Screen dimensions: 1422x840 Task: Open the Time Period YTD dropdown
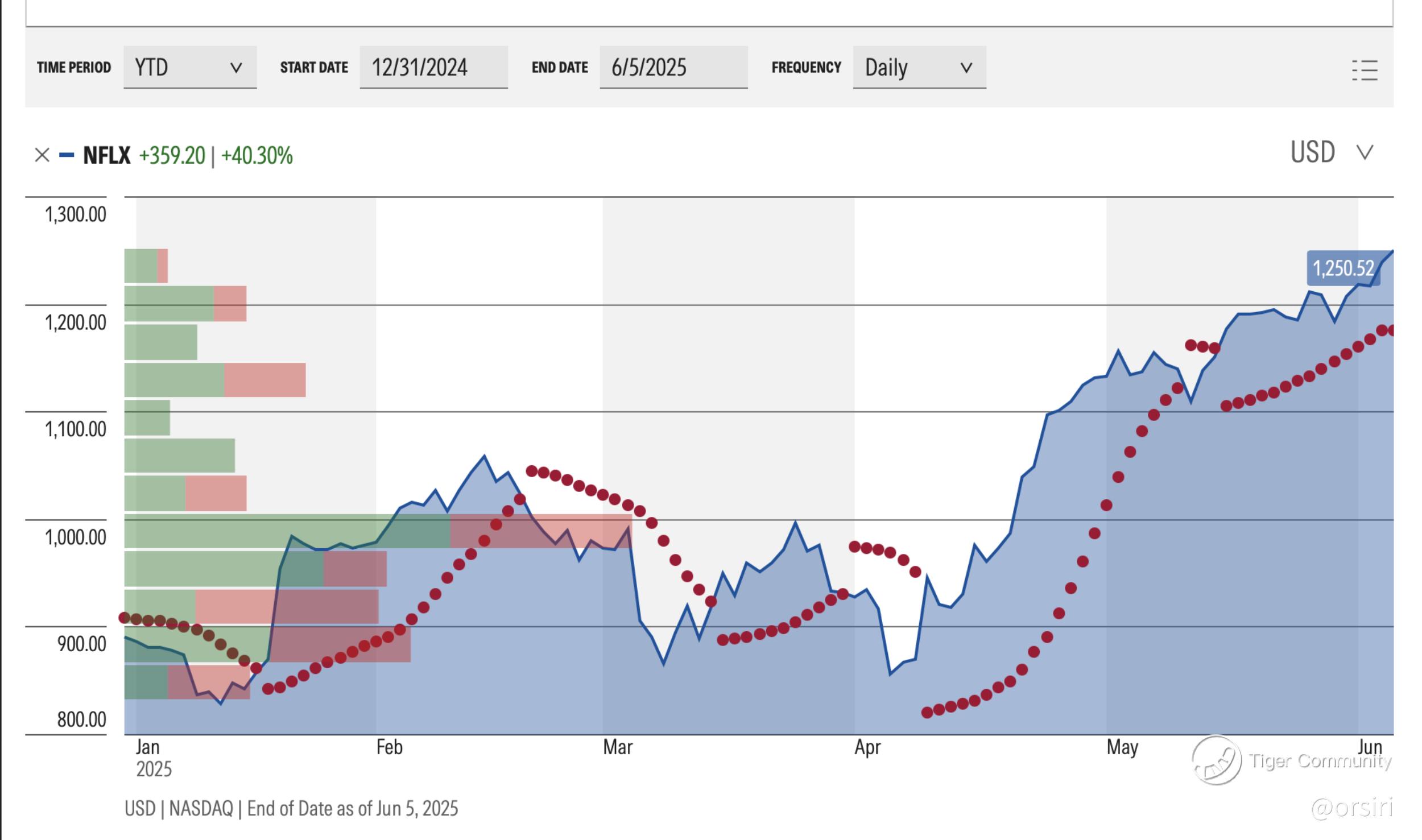click(x=189, y=68)
